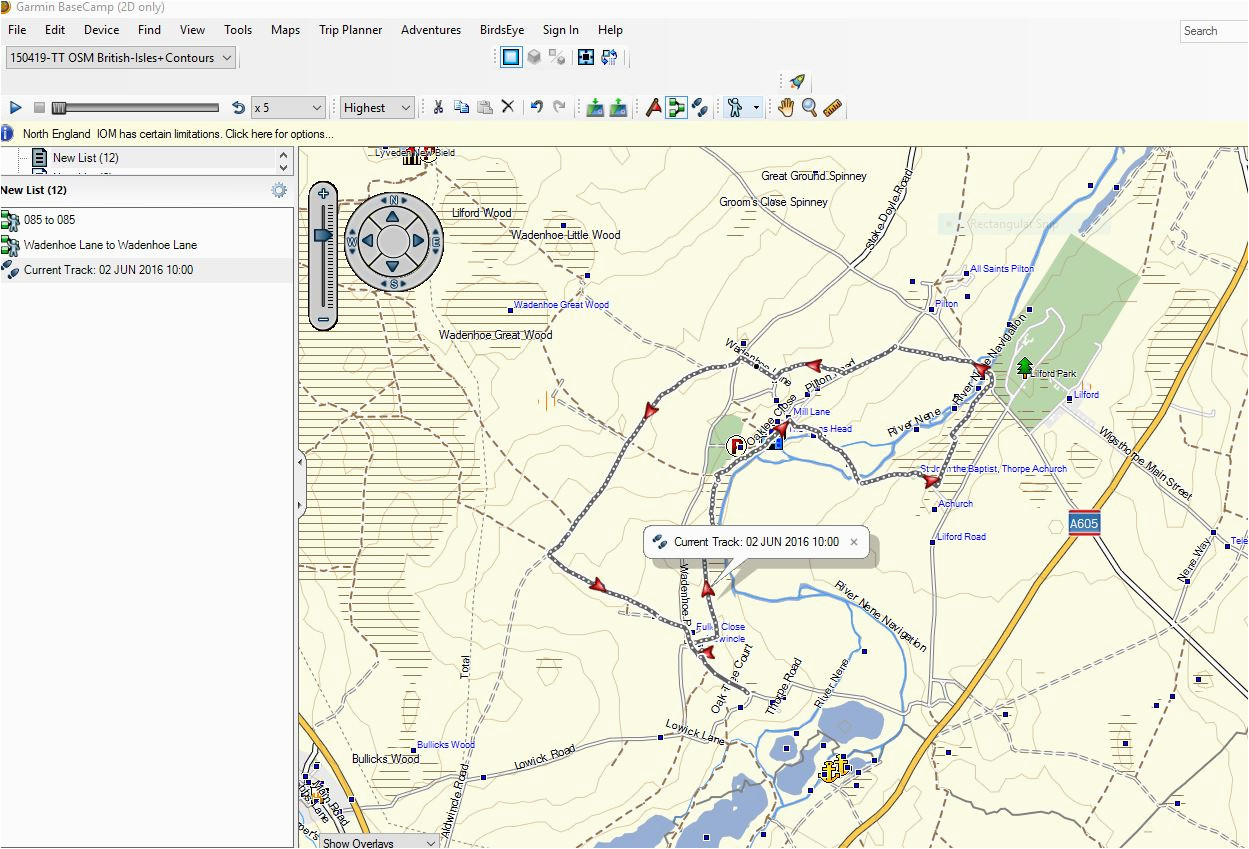The height and width of the screenshot is (849, 1249).
Task: Click the Cut scissors icon
Action: click(438, 107)
